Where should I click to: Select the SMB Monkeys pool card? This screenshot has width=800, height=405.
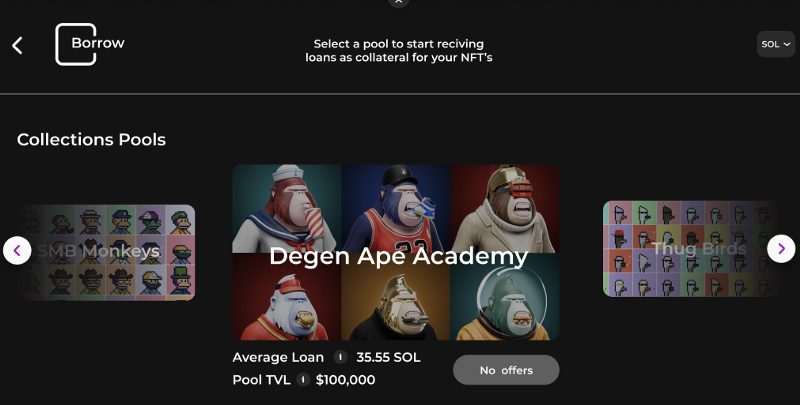tap(108, 252)
